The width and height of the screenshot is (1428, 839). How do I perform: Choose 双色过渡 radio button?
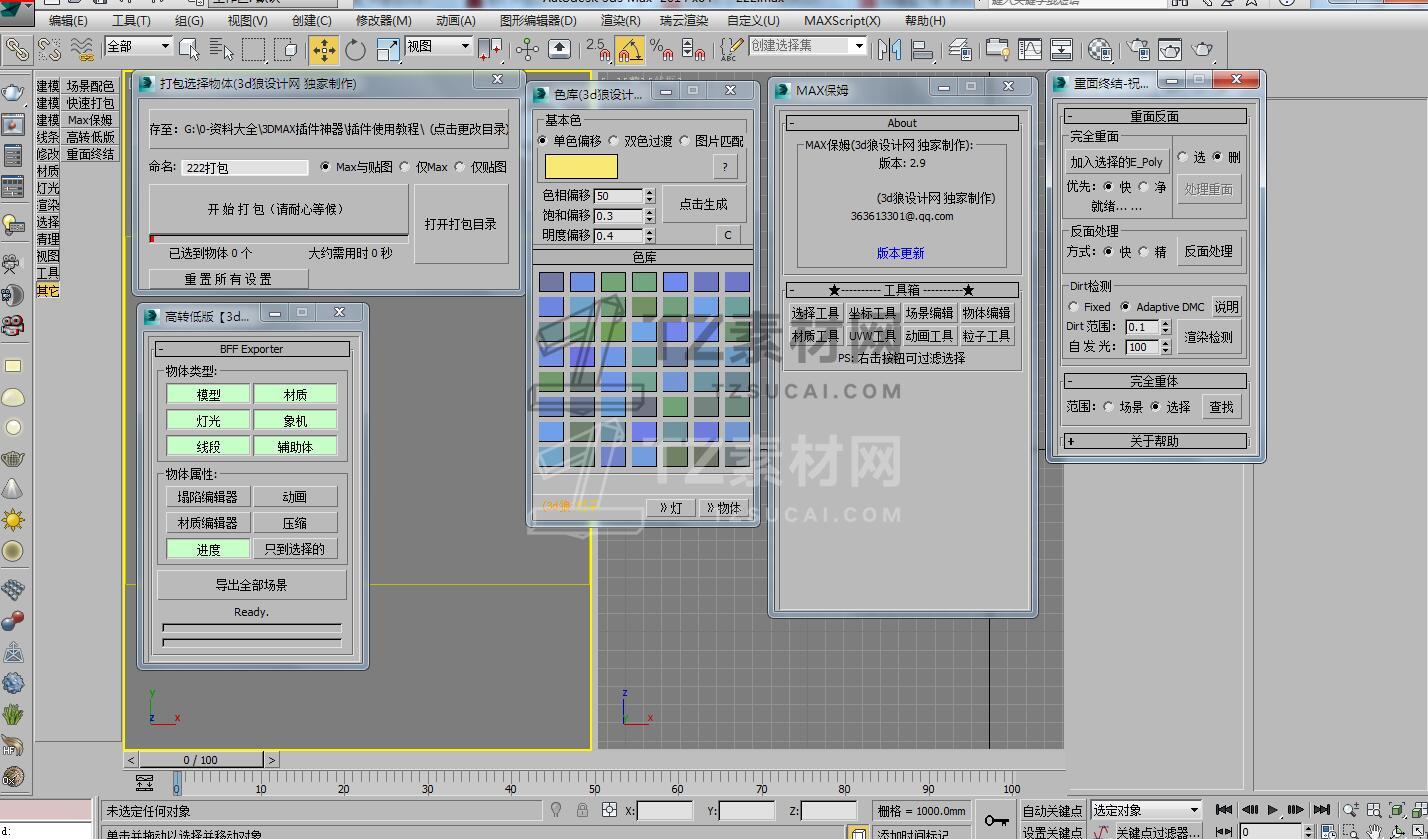(x=614, y=141)
